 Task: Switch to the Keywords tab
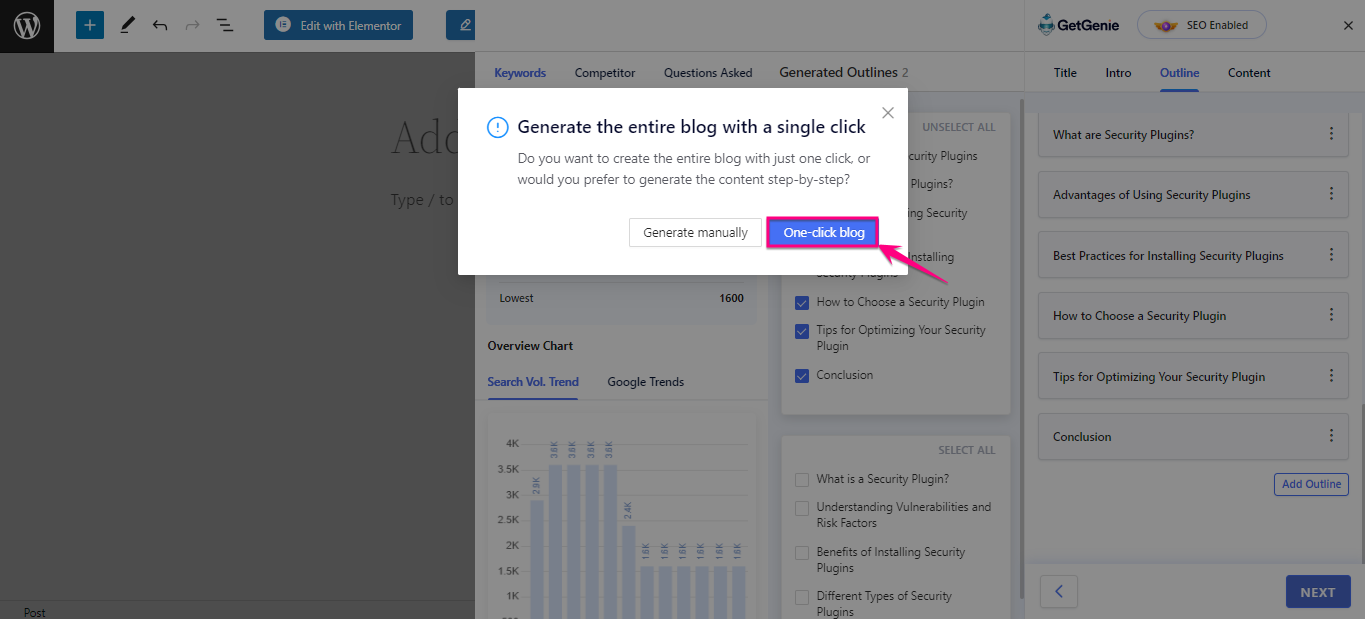pos(520,73)
